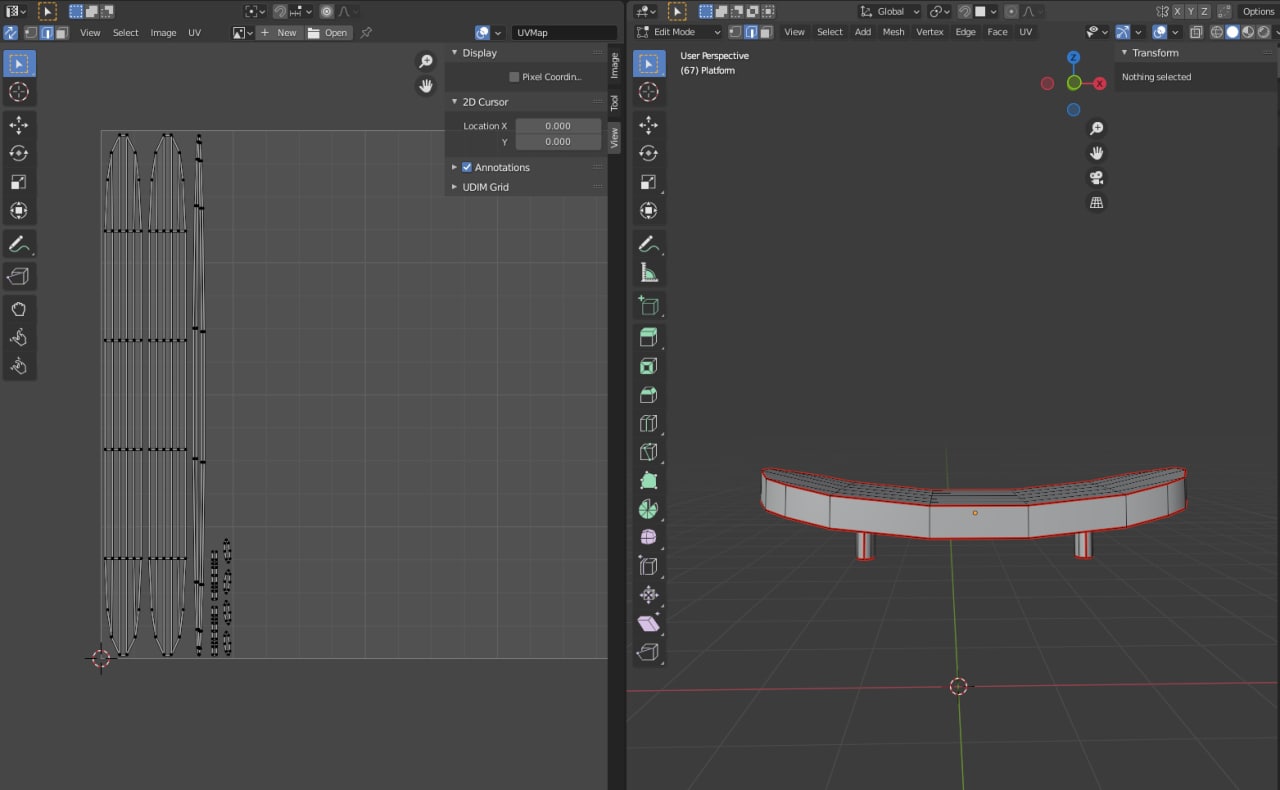Select the Shrink/Fatten tool
This screenshot has width=1280, height=790.
648,595
